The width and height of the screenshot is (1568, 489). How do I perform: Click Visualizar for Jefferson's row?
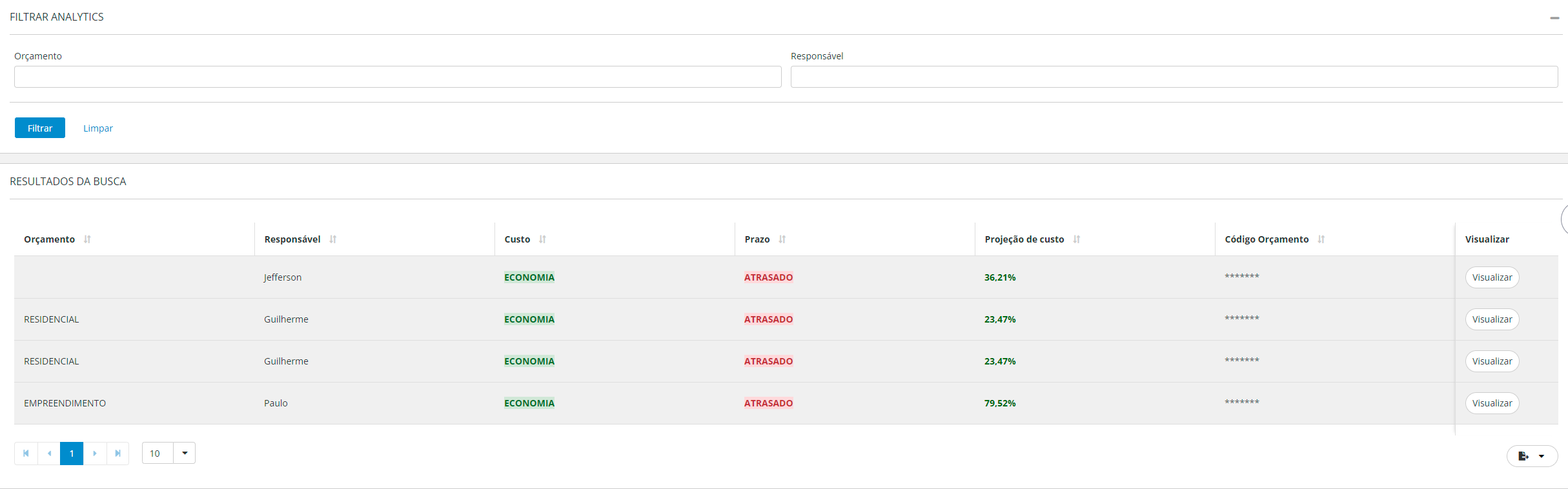(1492, 277)
